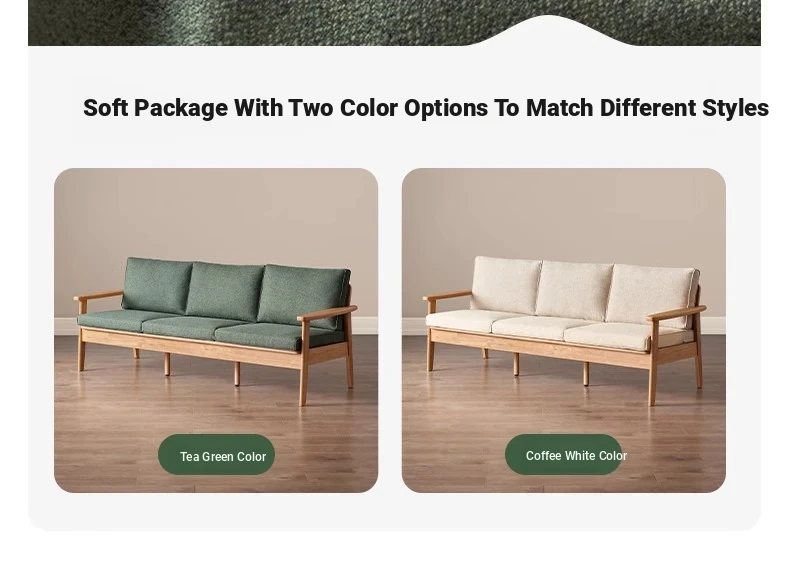Click the green sofa's right wooden armrest
790x584 pixels.
pos(327,312)
